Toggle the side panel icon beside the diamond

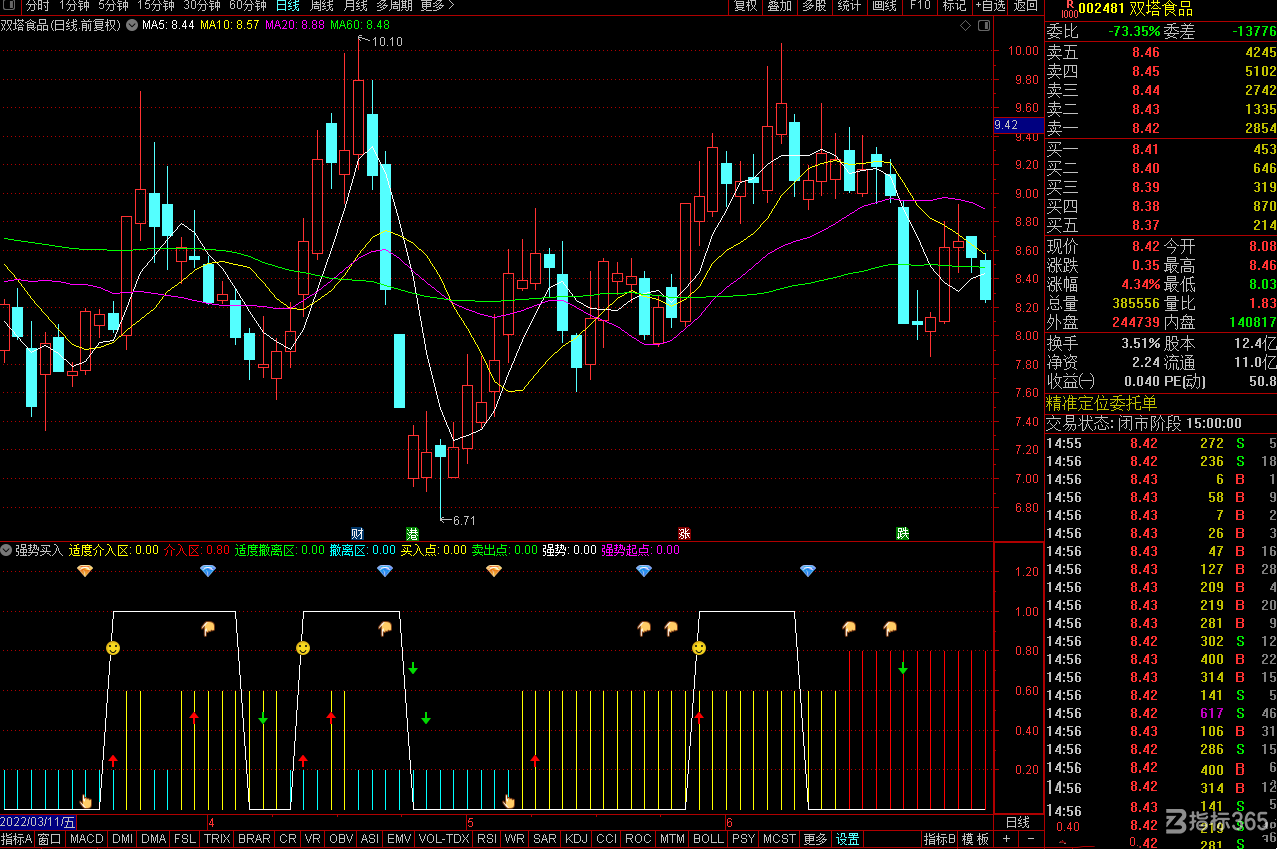tap(982, 26)
